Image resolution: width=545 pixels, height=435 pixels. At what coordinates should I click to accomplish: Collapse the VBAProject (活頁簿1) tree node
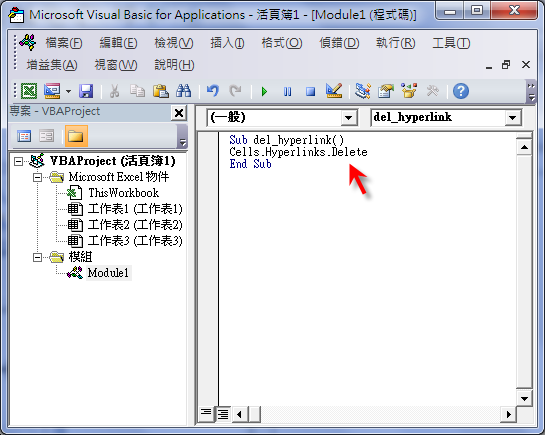[x=18, y=161]
